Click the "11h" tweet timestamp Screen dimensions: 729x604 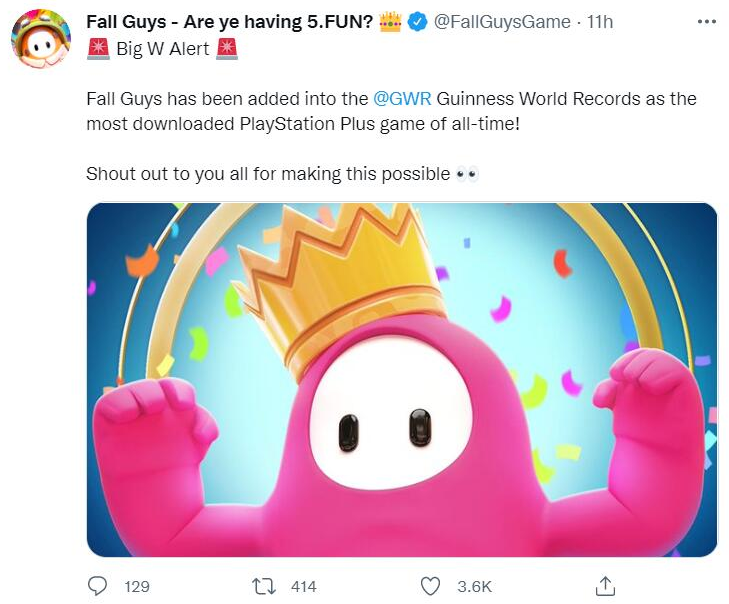click(x=600, y=22)
